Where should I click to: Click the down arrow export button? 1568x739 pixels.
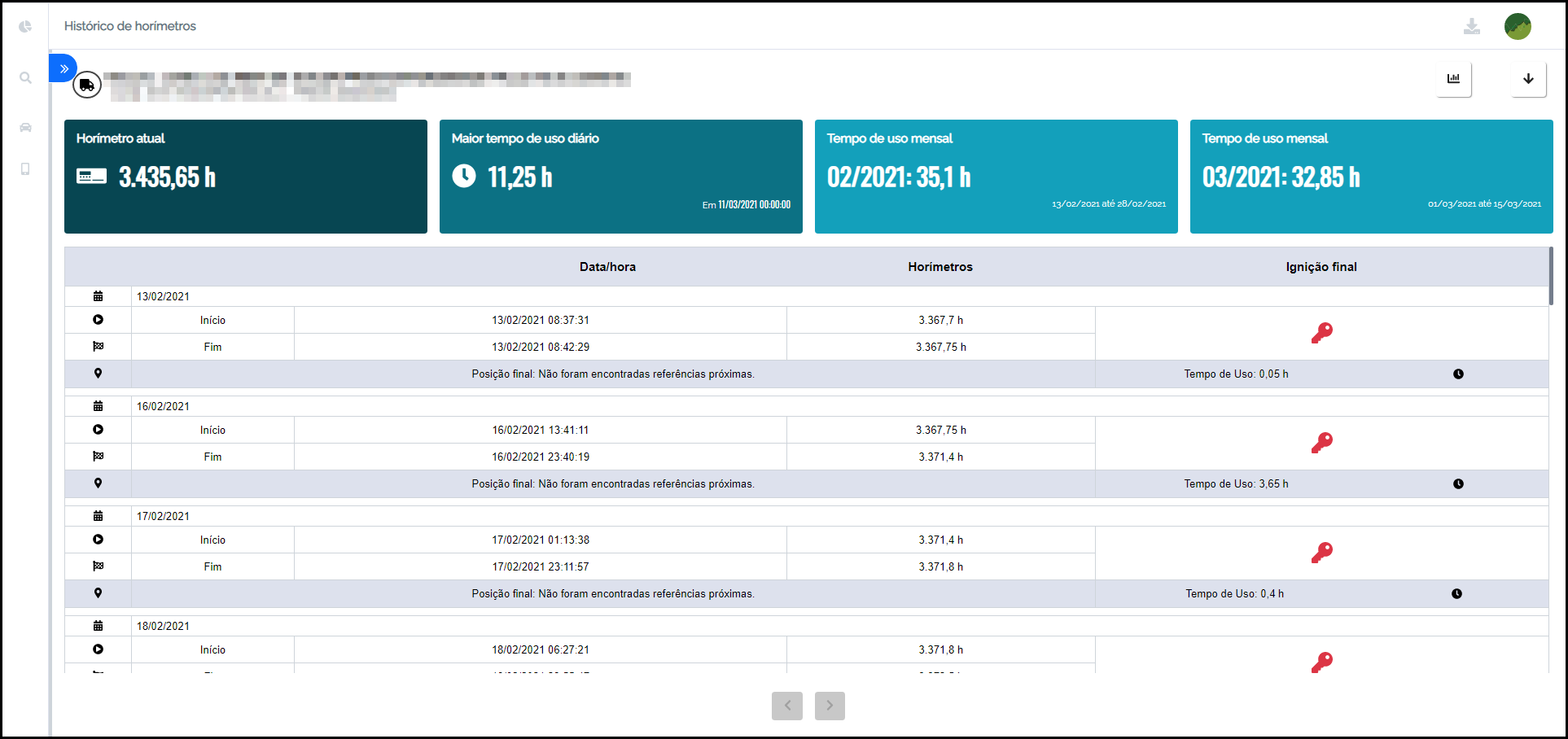(1528, 79)
